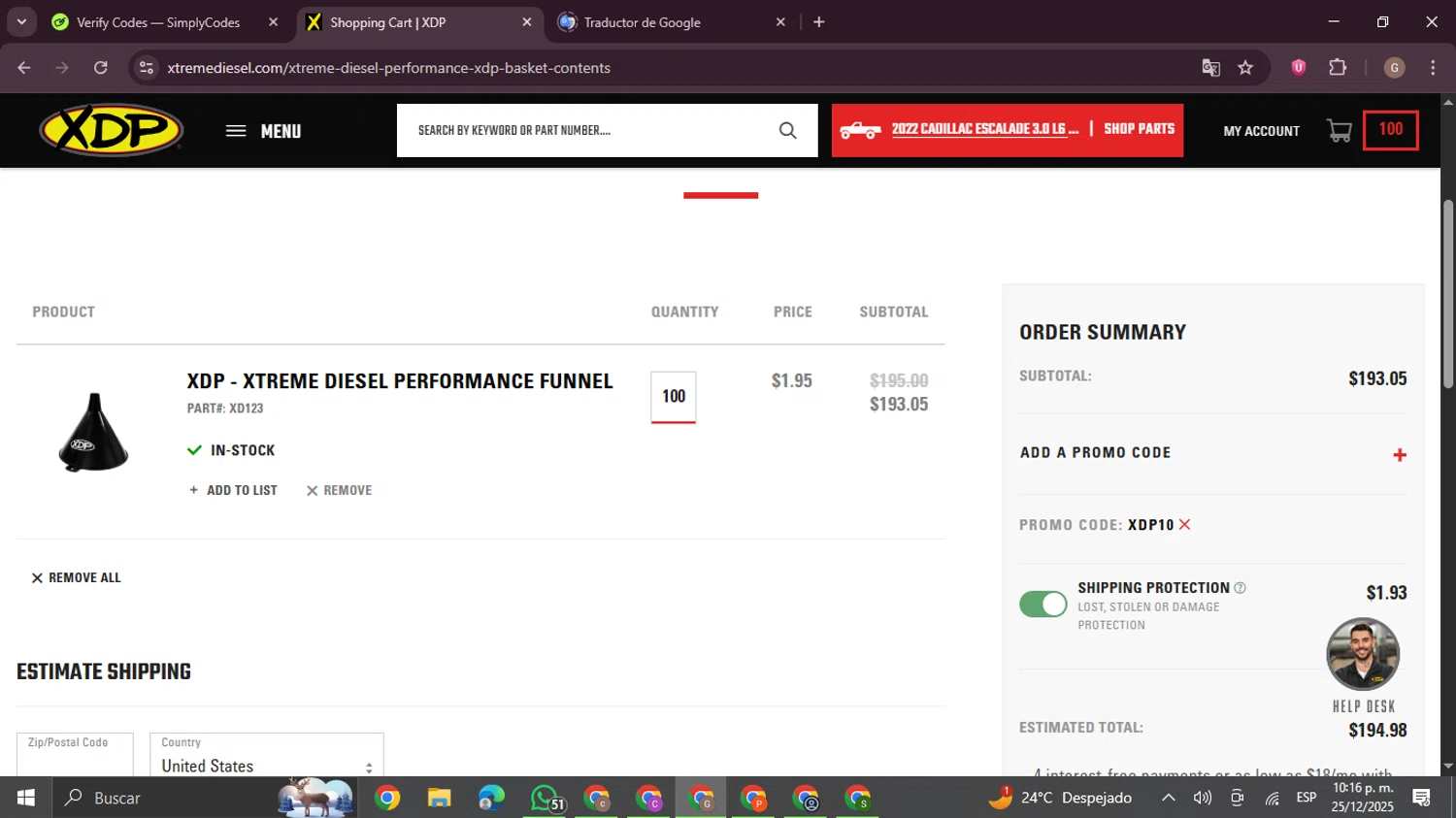The width and height of the screenshot is (1456, 818).
Task: Open MY ACCOUNT
Action: click(x=1261, y=131)
